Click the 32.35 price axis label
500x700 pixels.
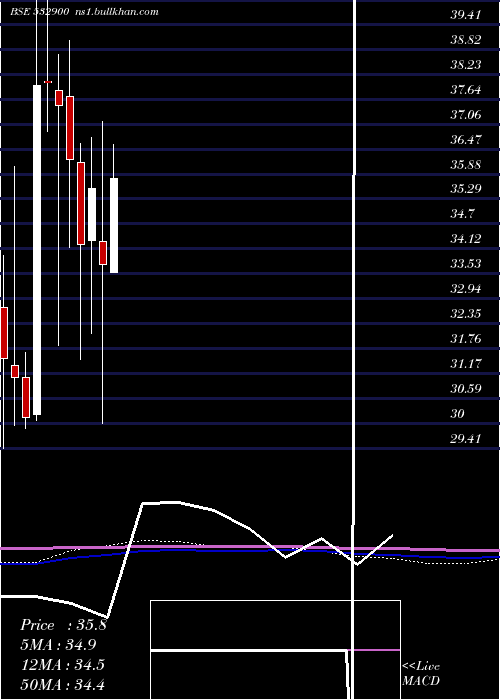(465, 314)
